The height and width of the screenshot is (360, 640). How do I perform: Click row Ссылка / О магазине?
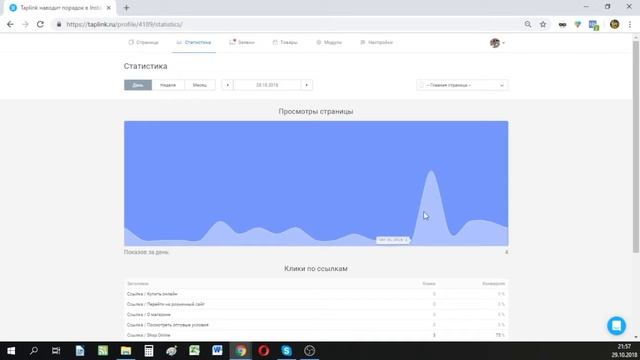pos(316,314)
